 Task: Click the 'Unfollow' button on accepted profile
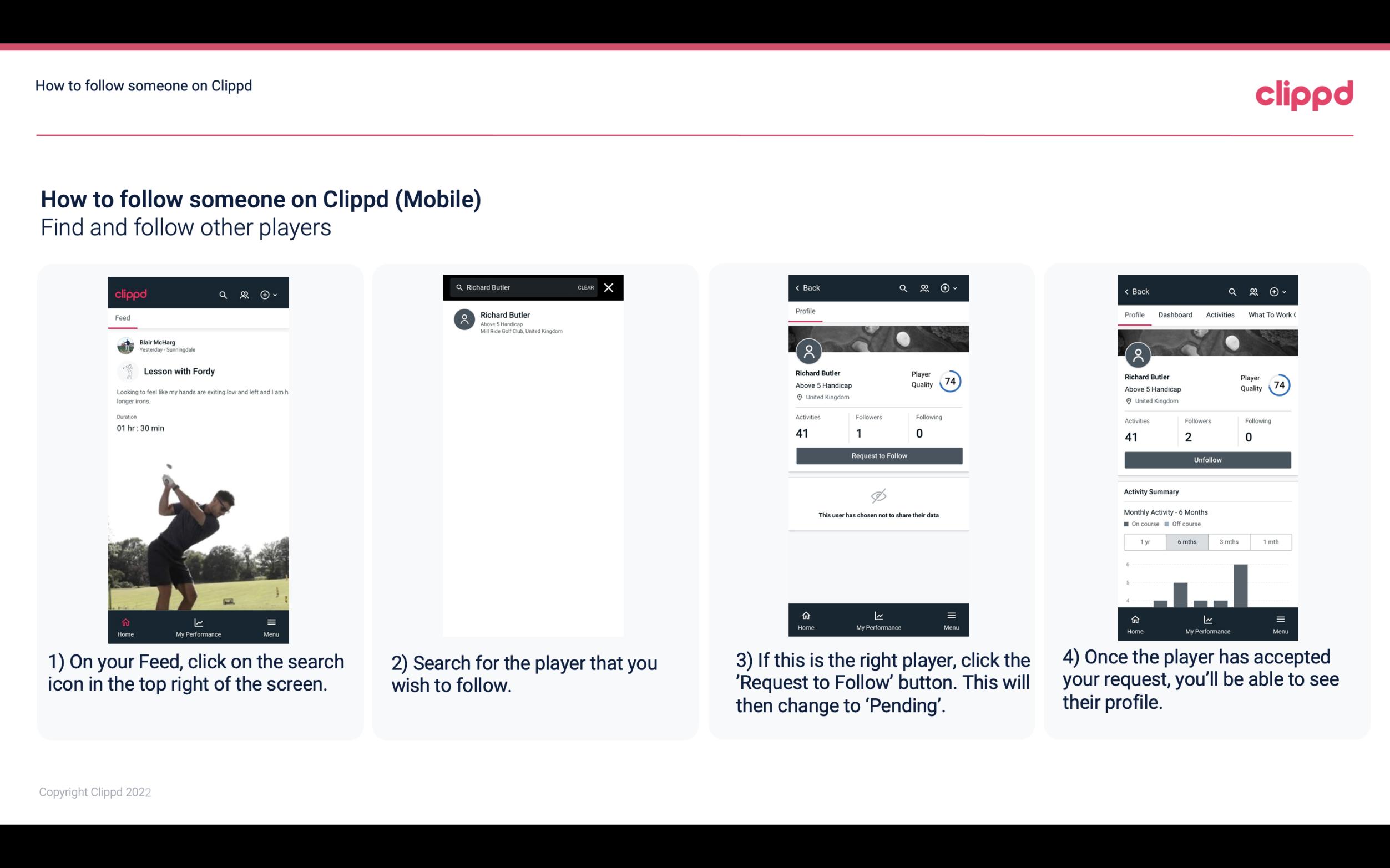coord(1207,459)
